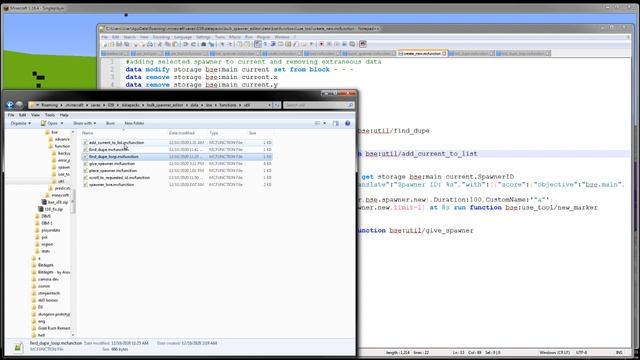Click the folder tree vertical scrollbar thumb
This screenshot has width=640, height=360.
pos(73,201)
